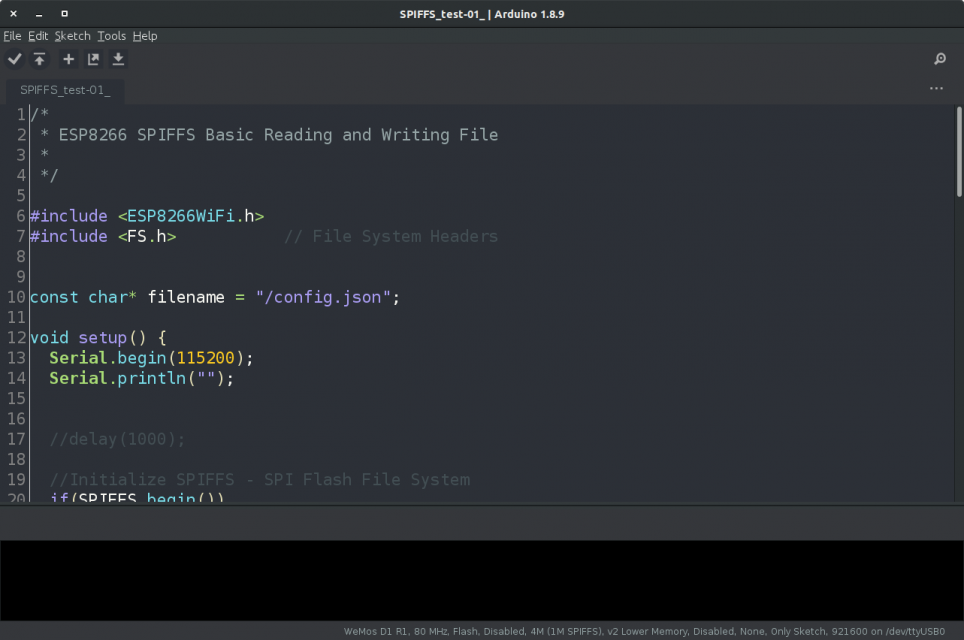Click the #include <FS.h> header line

100,236
